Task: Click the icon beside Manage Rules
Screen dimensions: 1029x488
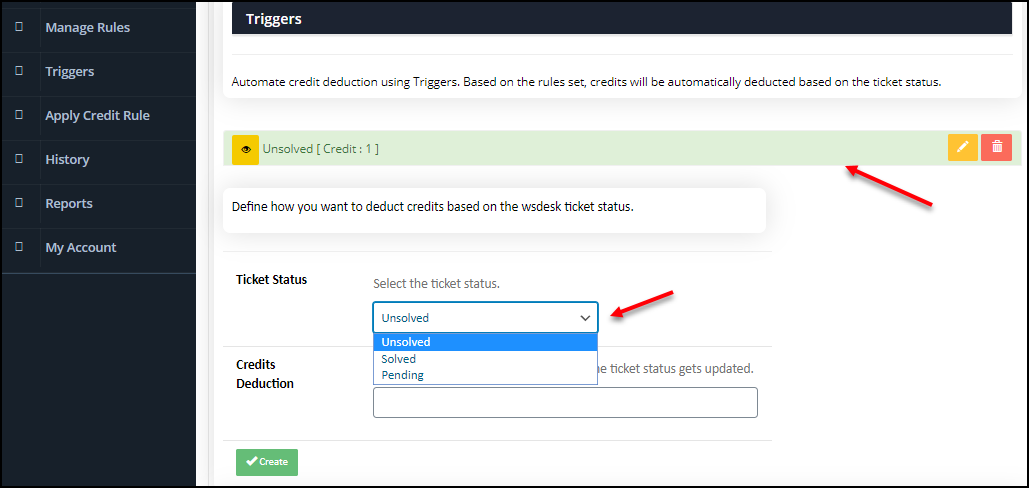Action: tap(19, 28)
